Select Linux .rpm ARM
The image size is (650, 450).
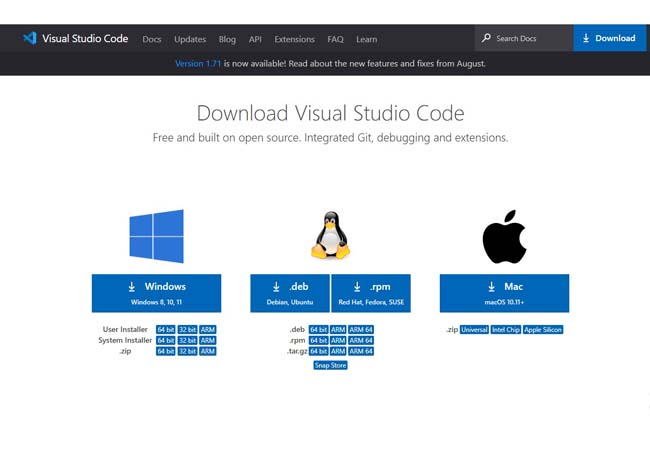pos(338,340)
